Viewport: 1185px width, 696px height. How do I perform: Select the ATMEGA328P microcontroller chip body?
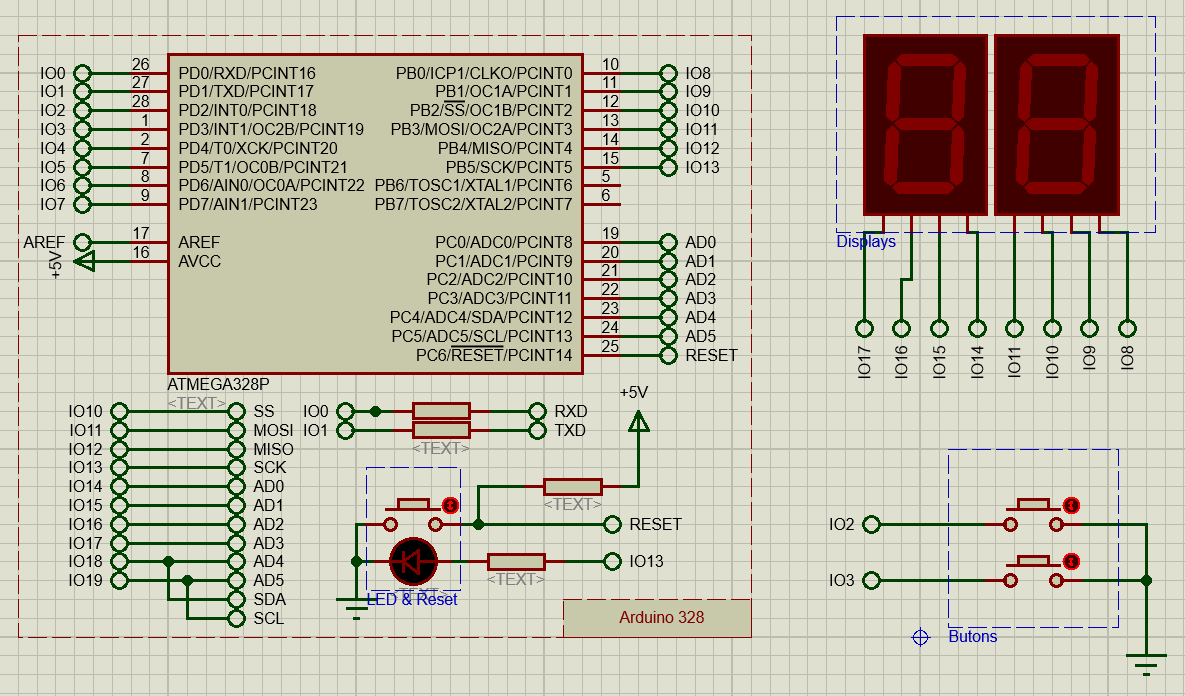375,214
